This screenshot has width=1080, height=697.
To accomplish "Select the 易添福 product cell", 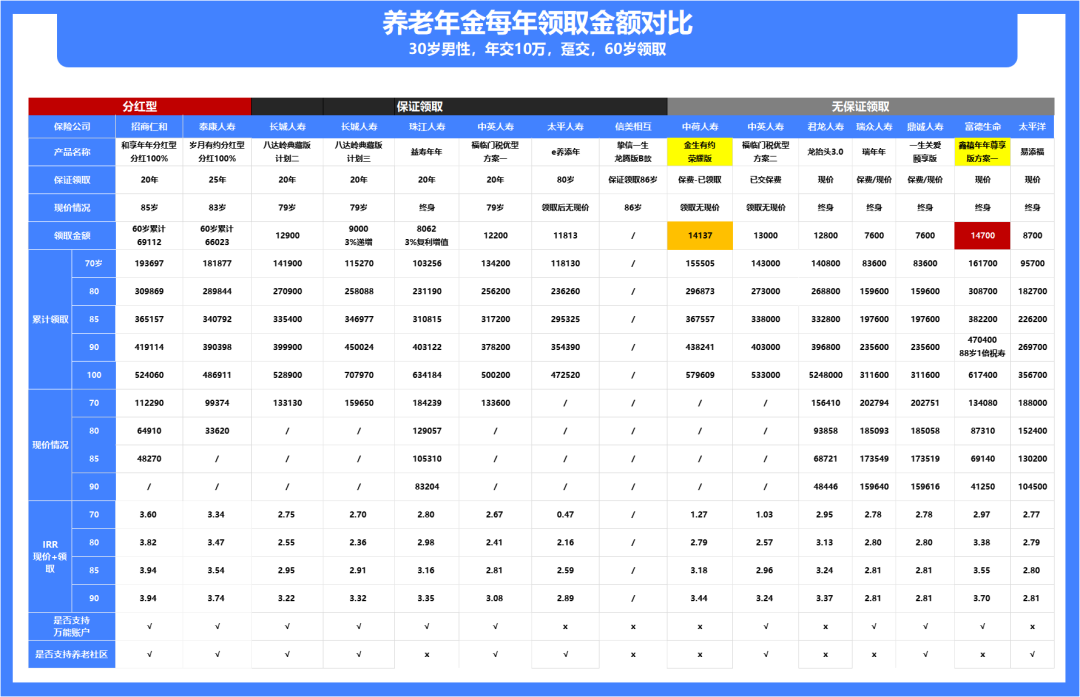I will (1032, 152).
